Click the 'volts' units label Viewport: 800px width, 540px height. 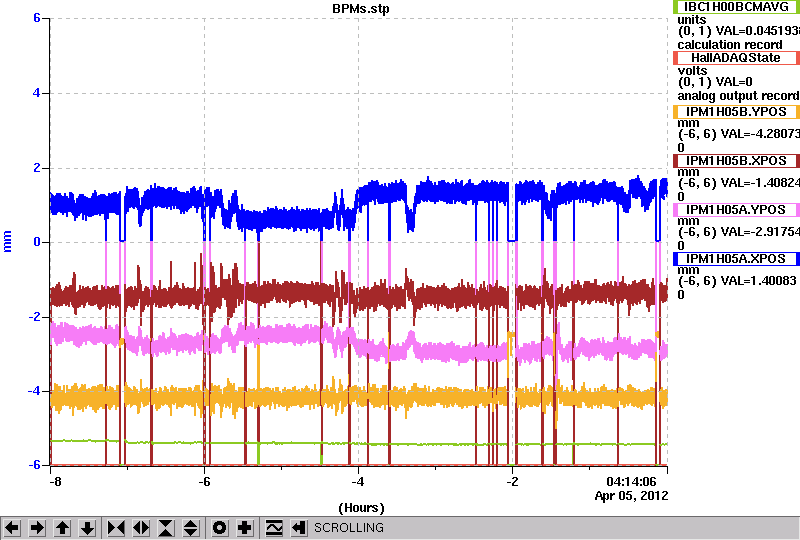(x=692, y=71)
